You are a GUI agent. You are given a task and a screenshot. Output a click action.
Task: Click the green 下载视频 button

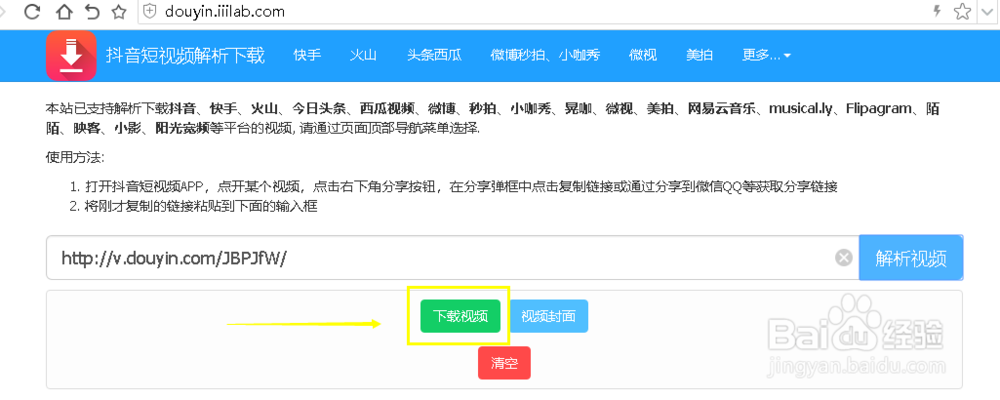pos(460,316)
